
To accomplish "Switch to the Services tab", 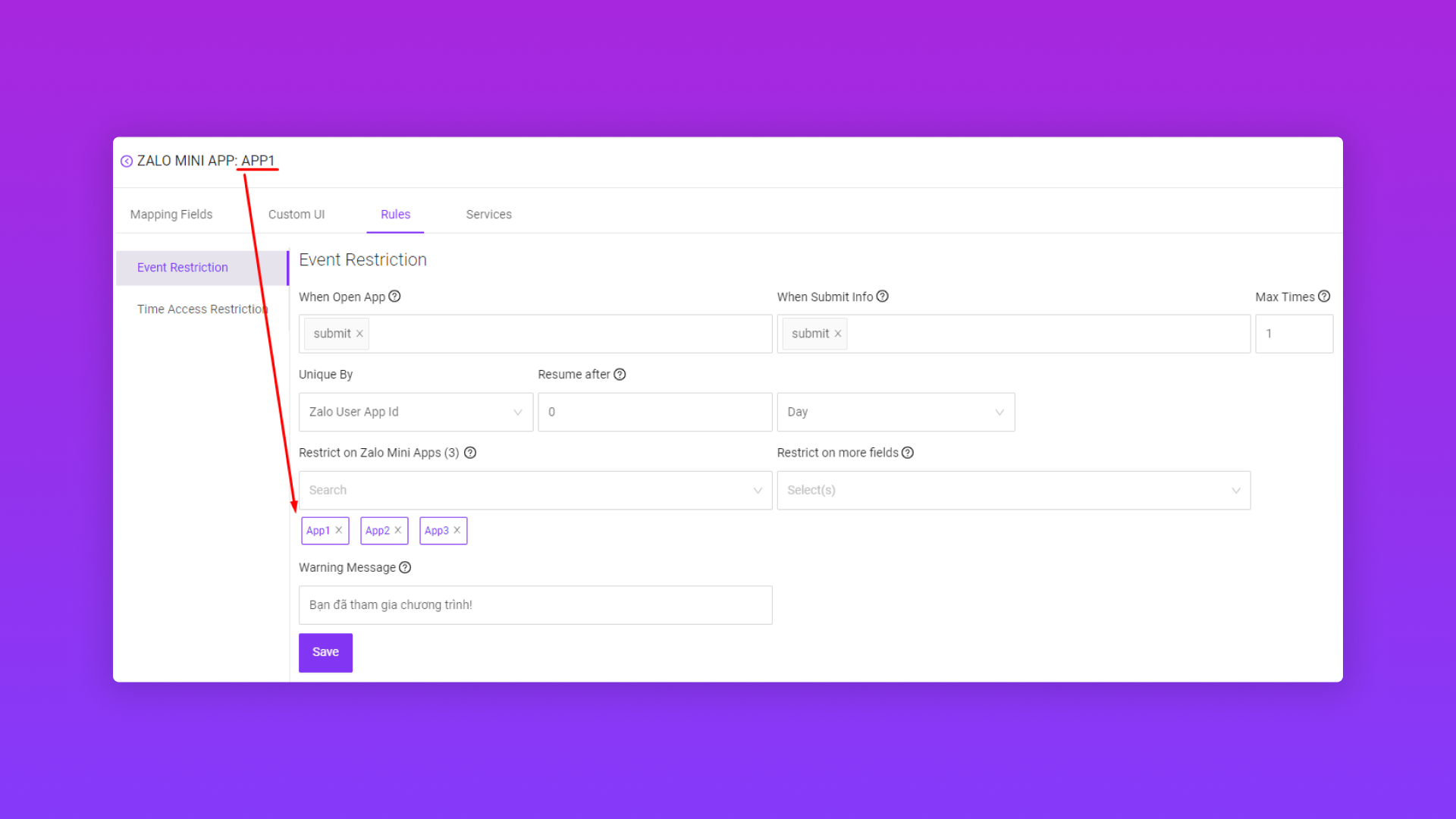I will point(488,215).
